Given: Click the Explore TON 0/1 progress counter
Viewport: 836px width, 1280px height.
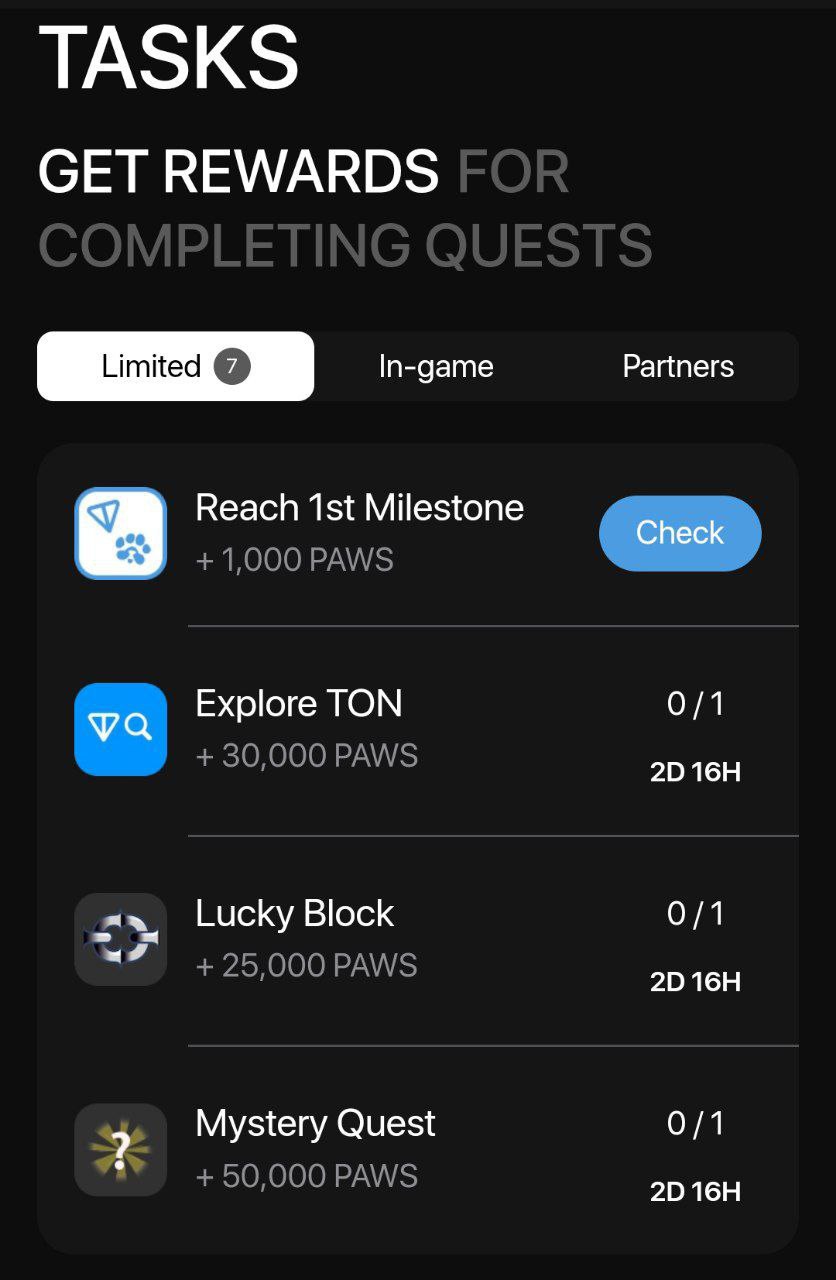Looking at the screenshot, I should 696,704.
